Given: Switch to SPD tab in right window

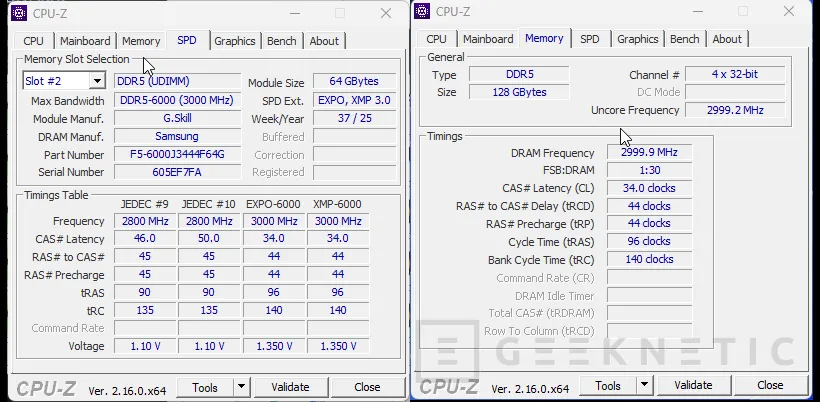Looking at the screenshot, I should (x=589, y=39).
